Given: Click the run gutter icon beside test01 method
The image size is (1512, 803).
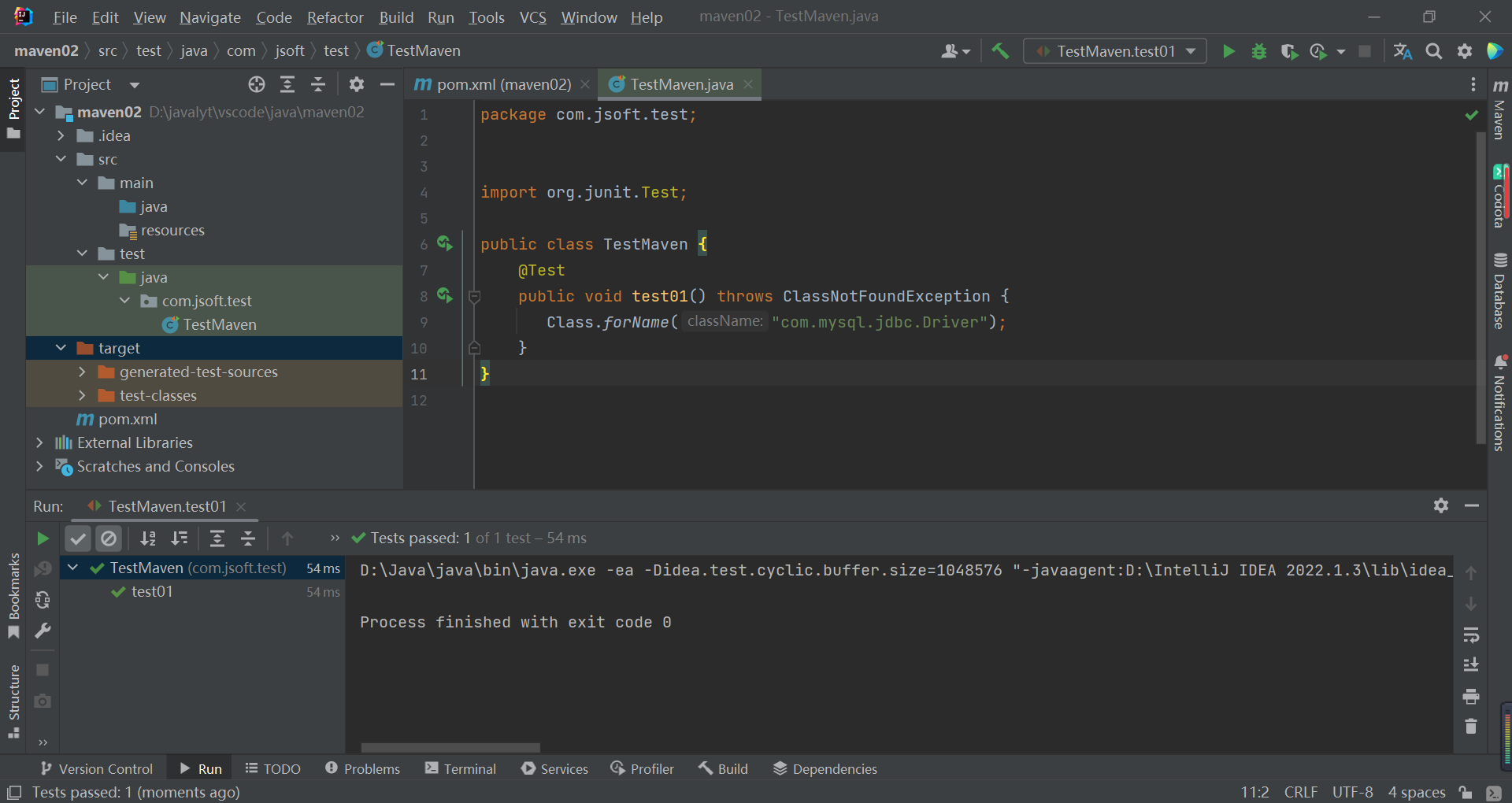Looking at the screenshot, I should pos(445,296).
